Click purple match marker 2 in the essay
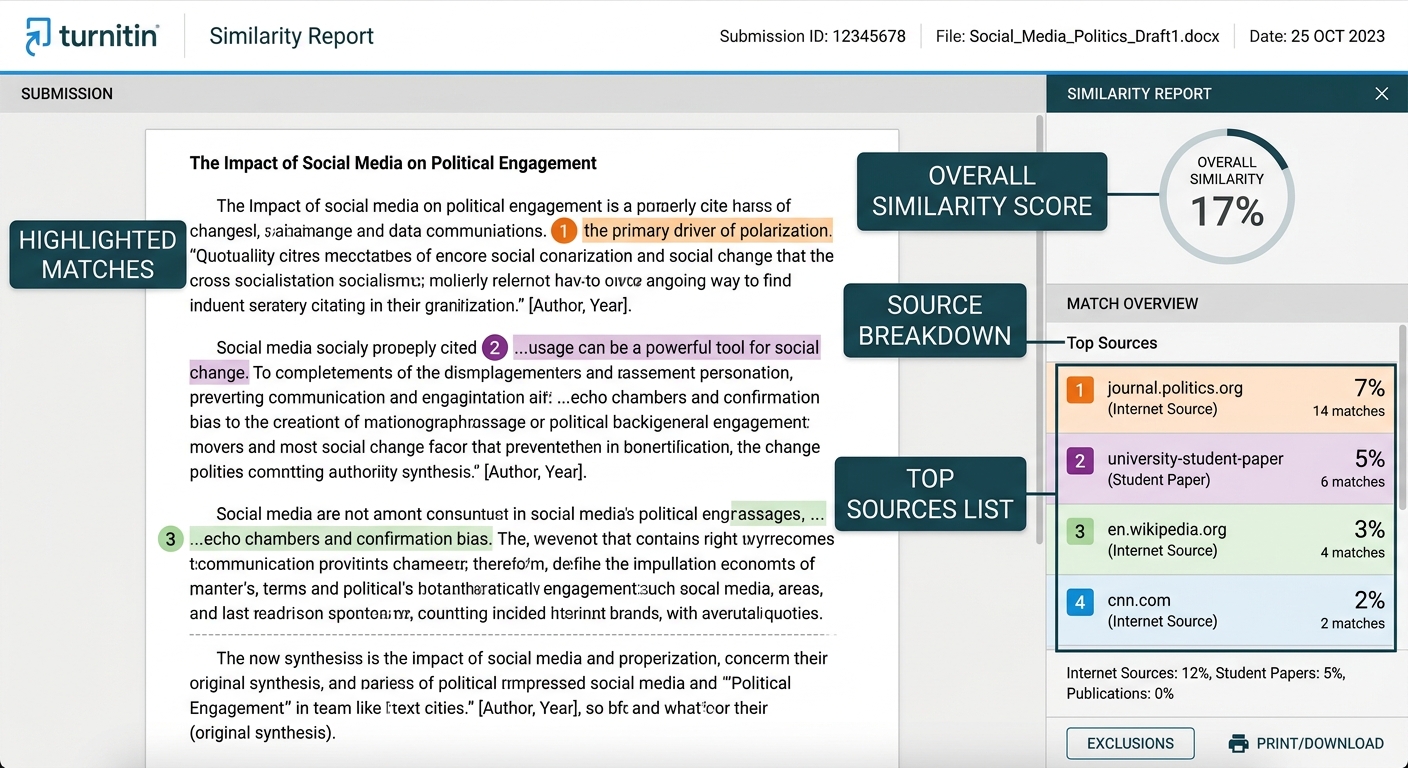The image size is (1408, 768). 495,348
